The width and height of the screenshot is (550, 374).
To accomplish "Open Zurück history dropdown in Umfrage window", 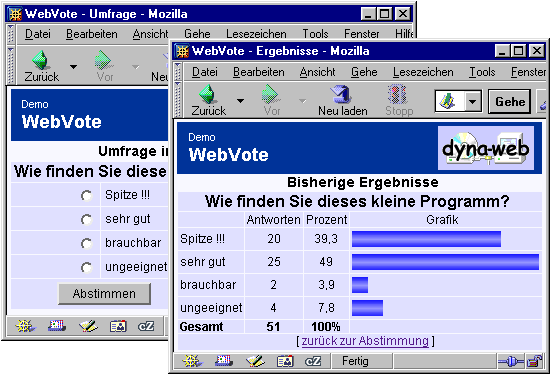I will click(x=73, y=67).
